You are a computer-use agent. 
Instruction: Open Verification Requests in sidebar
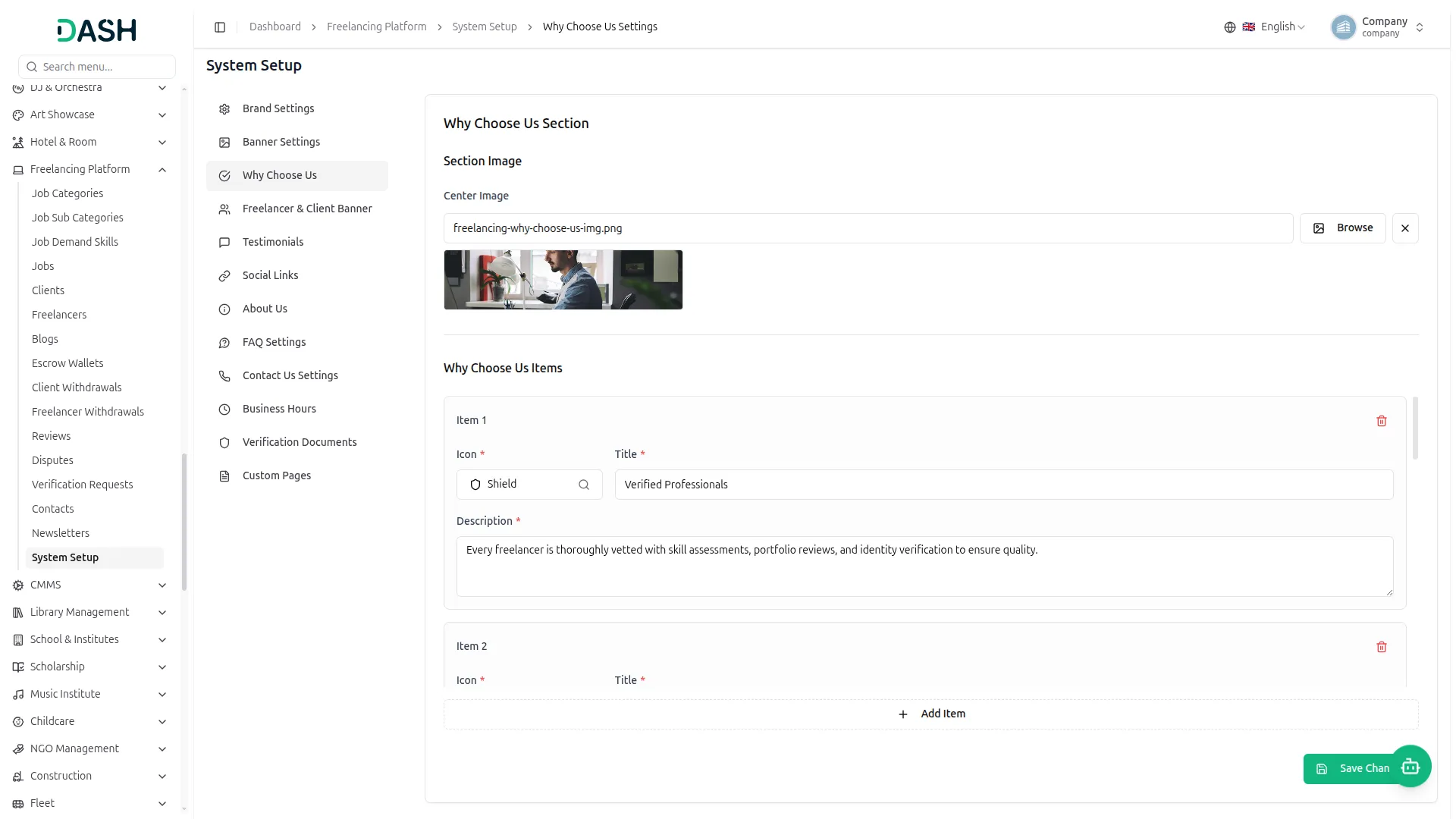click(82, 485)
